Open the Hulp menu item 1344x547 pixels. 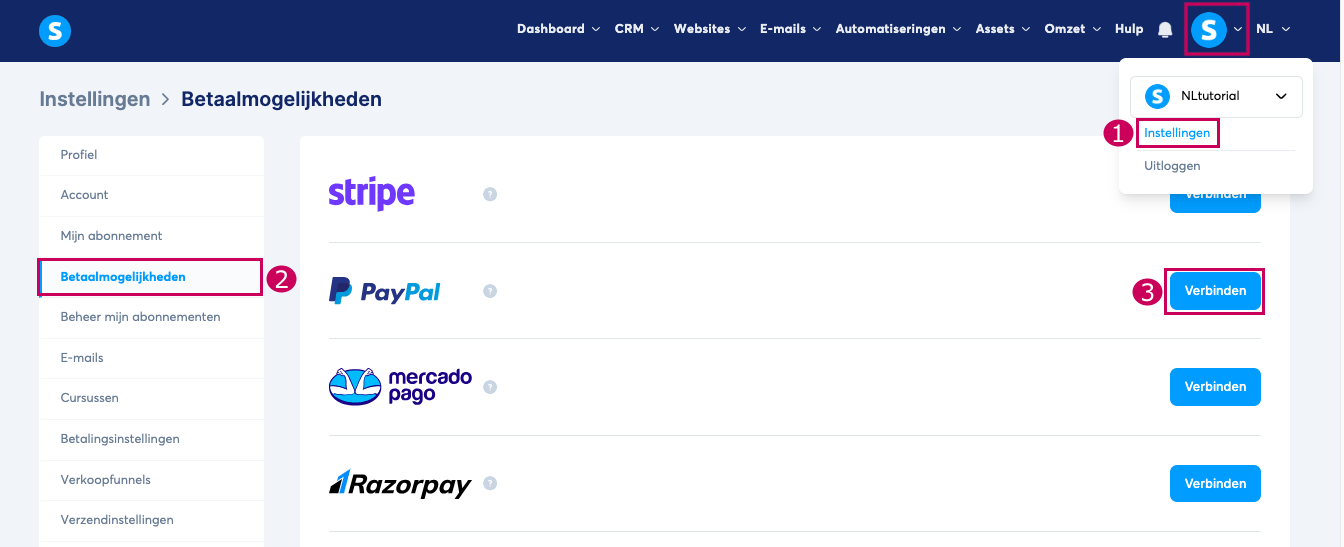click(x=1129, y=29)
